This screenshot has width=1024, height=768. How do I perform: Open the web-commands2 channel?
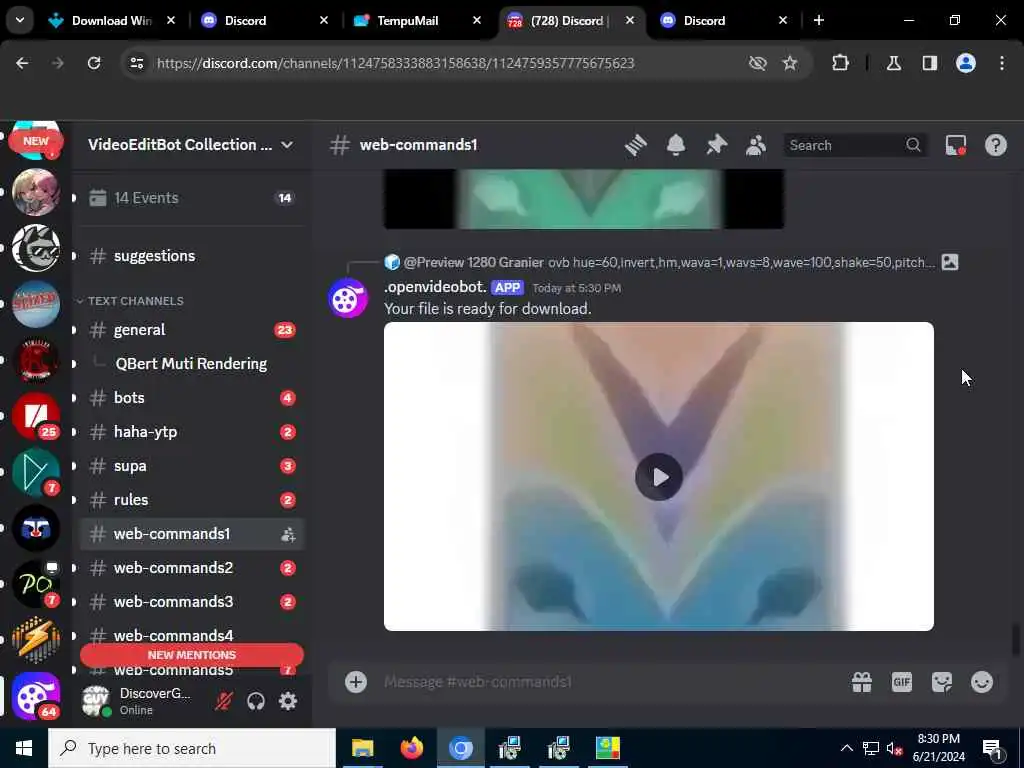(191, 568)
